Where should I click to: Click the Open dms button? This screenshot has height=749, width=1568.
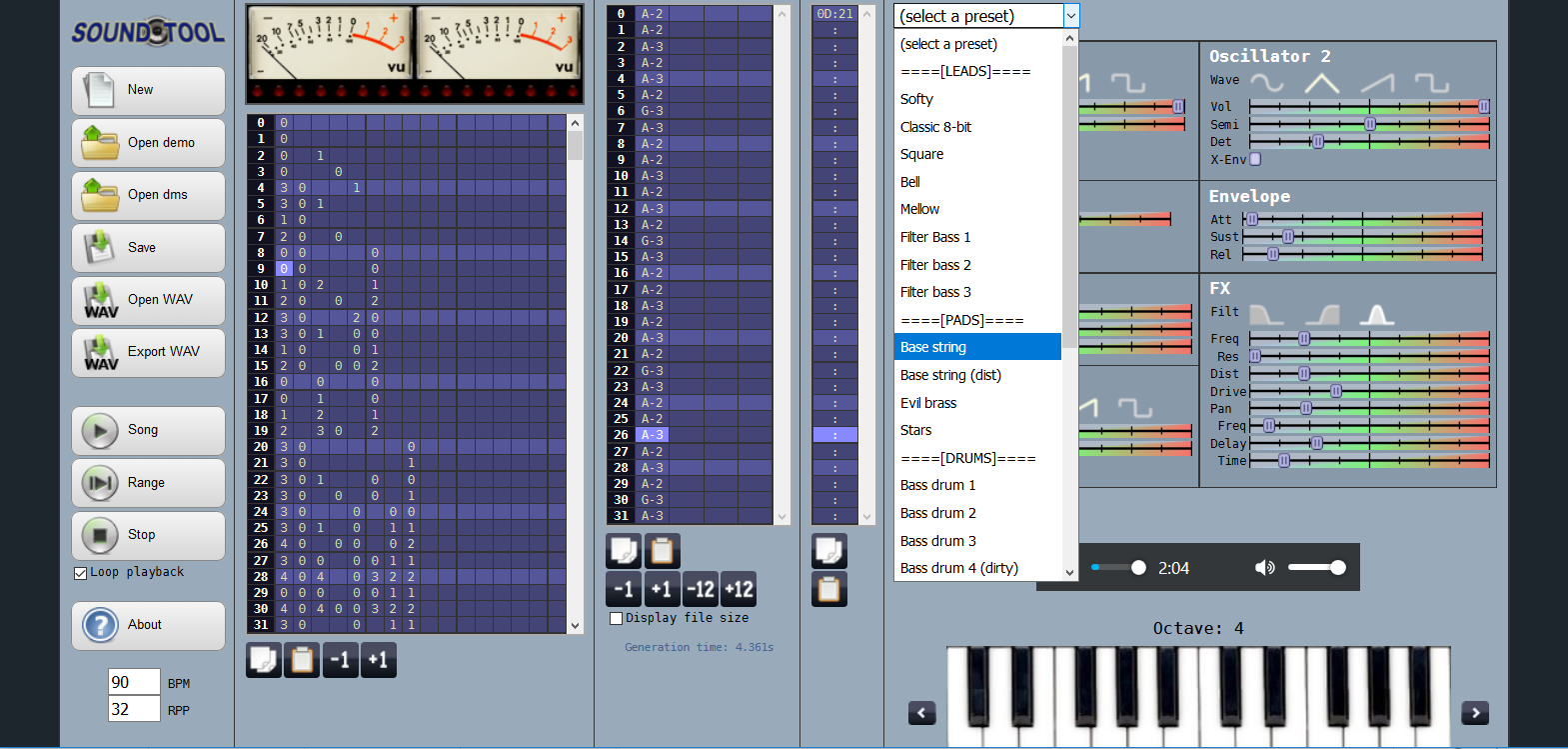click(148, 195)
